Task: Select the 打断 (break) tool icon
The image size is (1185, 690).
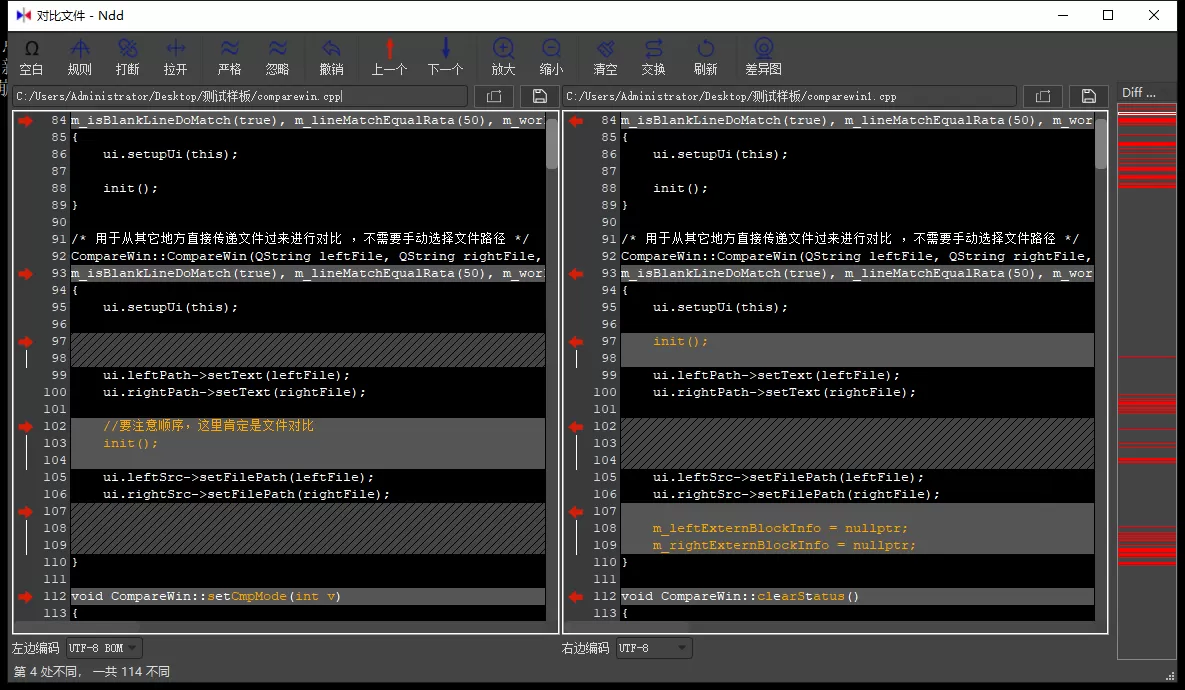Action: click(127, 56)
